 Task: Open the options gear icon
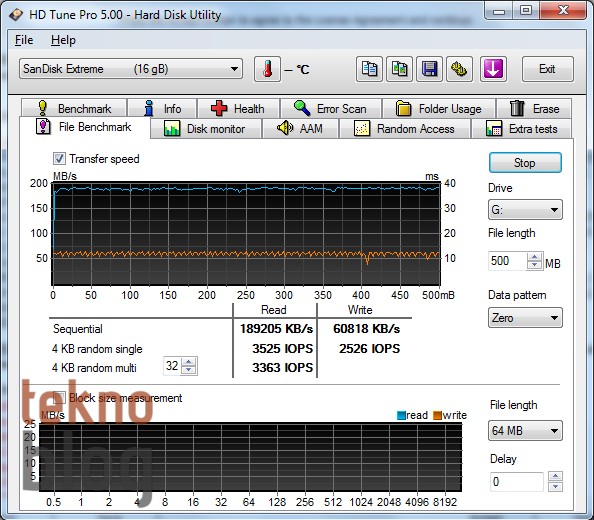459,69
